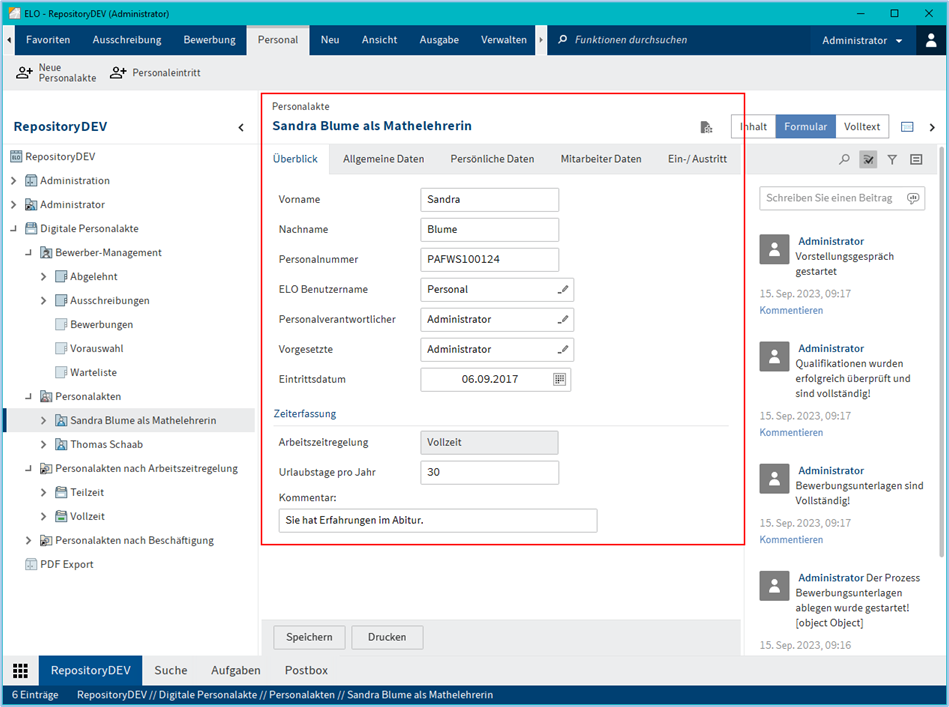Click the user profile icon at top right
The width and height of the screenshot is (949, 707).
931,40
